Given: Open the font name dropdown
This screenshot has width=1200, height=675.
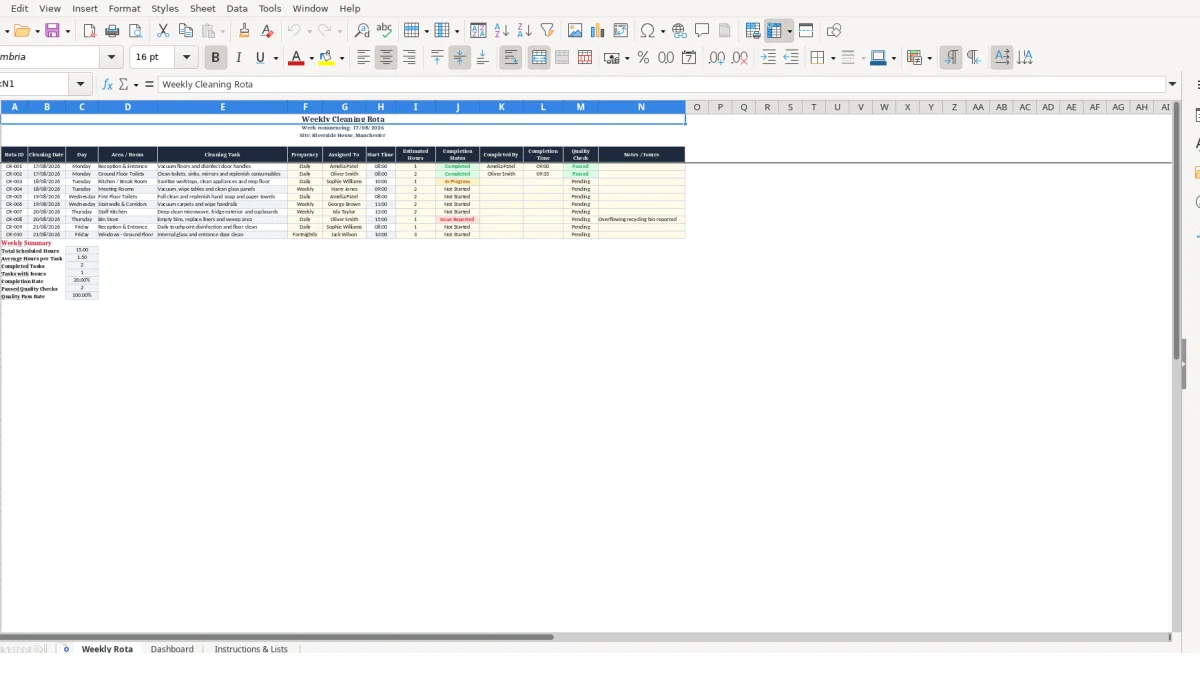Looking at the screenshot, I should (x=112, y=58).
